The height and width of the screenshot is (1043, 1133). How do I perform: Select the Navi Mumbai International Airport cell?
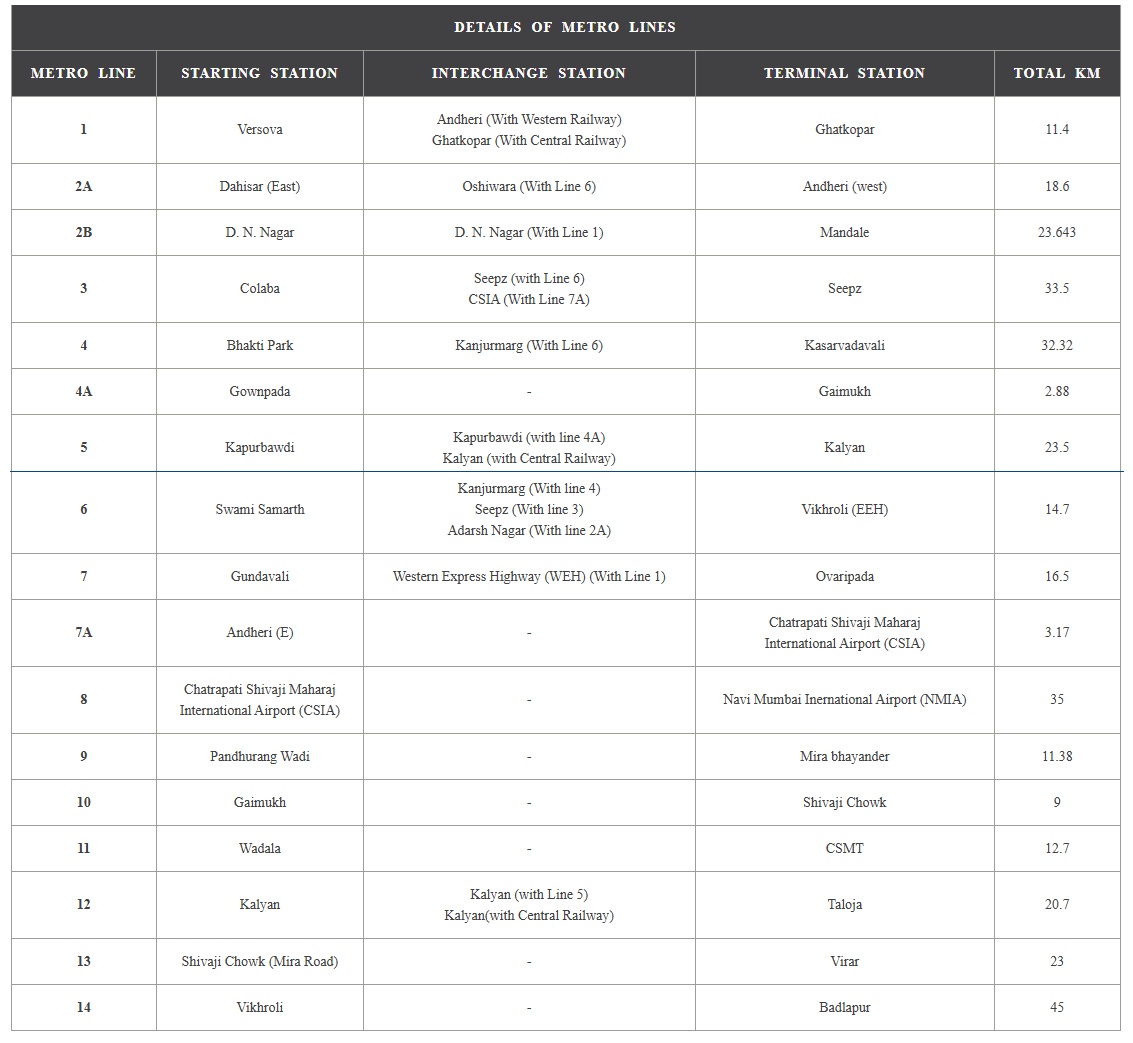(844, 699)
